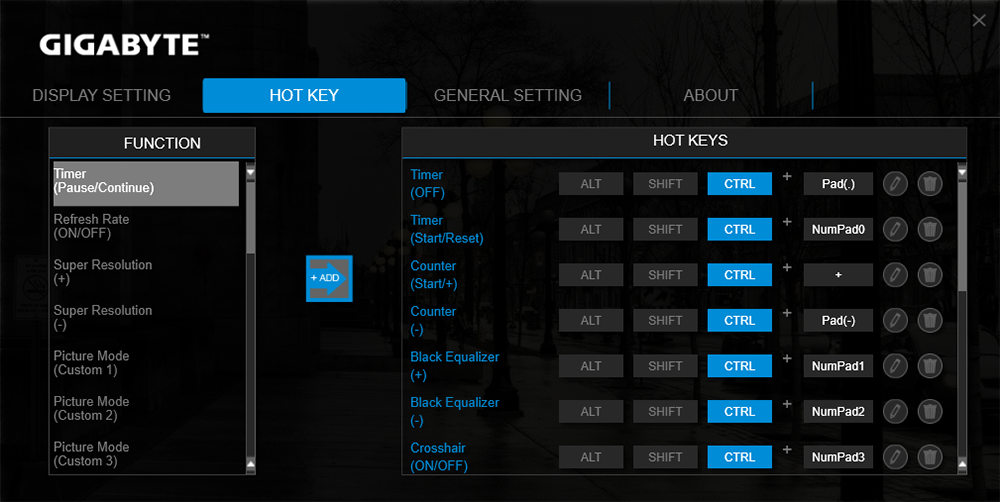This screenshot has height=502, width=1000.
Task: Click the NumPad0 key field for Timer (Start/Reset)
Action: 838,229
